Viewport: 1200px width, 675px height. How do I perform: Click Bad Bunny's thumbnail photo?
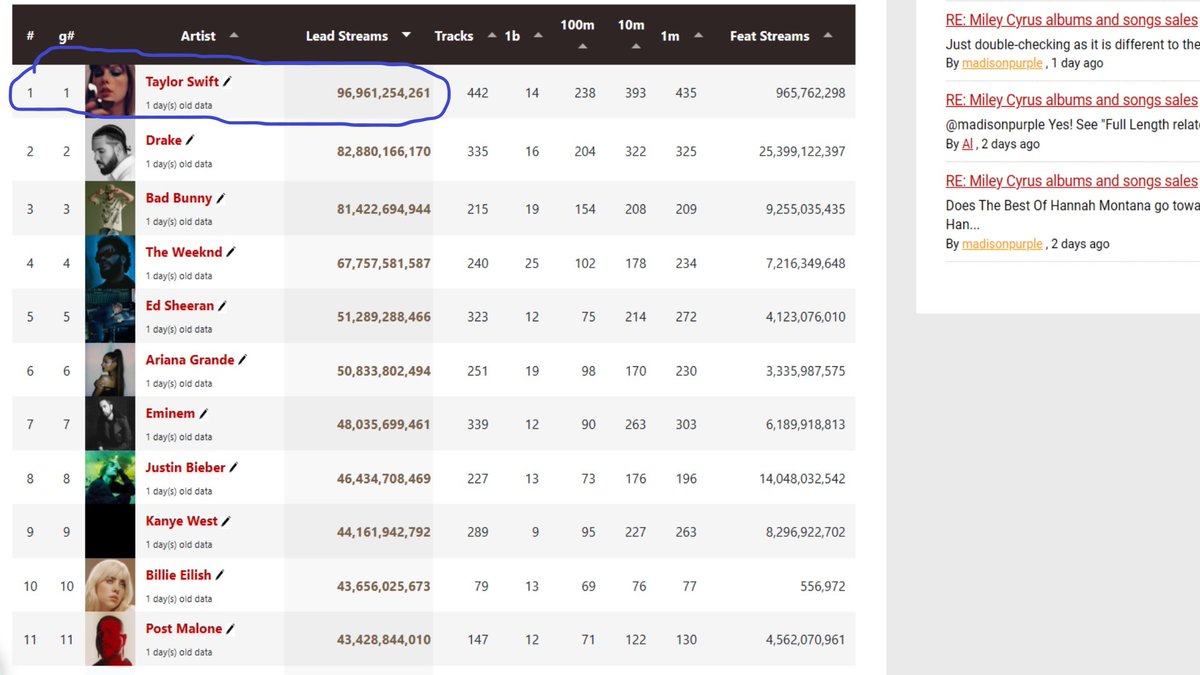[x=110, y=208]
